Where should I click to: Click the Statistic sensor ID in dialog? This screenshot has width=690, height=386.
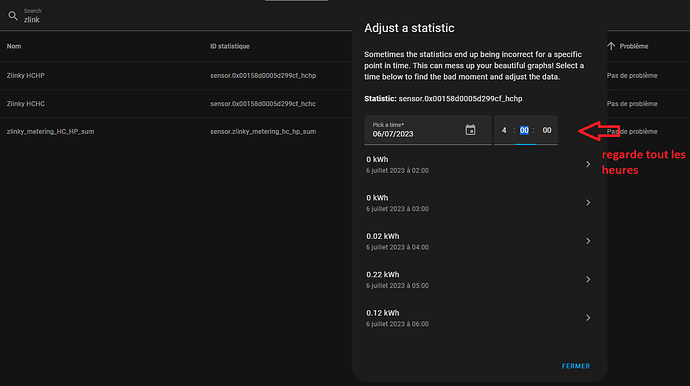pos(460,99)
